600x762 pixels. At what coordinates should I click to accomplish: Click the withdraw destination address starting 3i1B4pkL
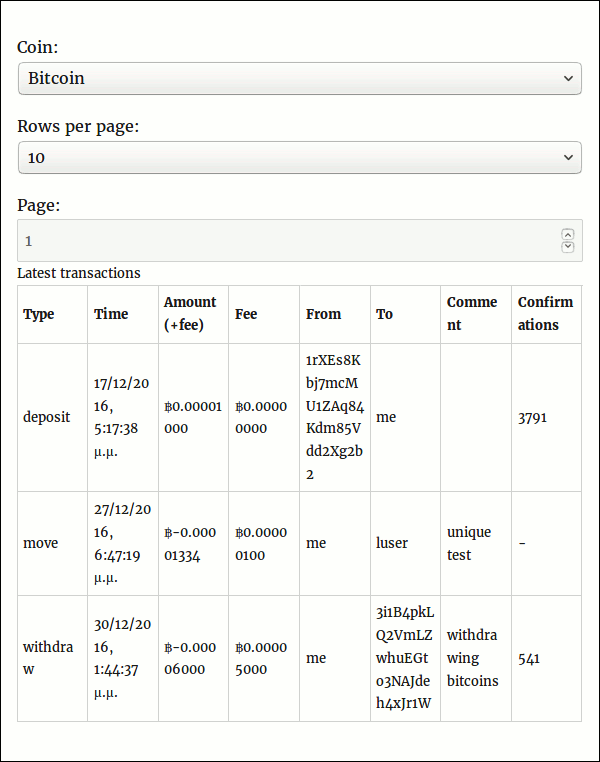[404, 658]
